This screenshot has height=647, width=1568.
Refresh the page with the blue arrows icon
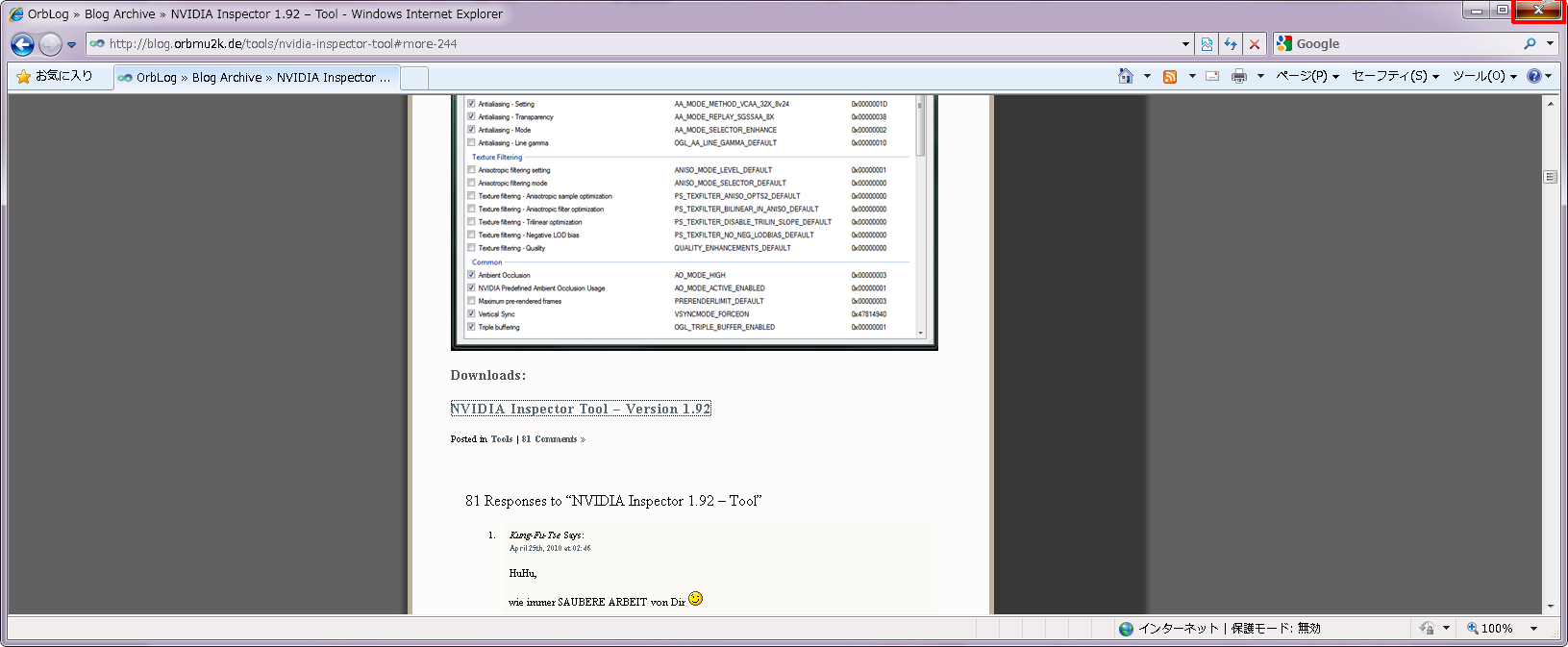[x=1231, y=44]
